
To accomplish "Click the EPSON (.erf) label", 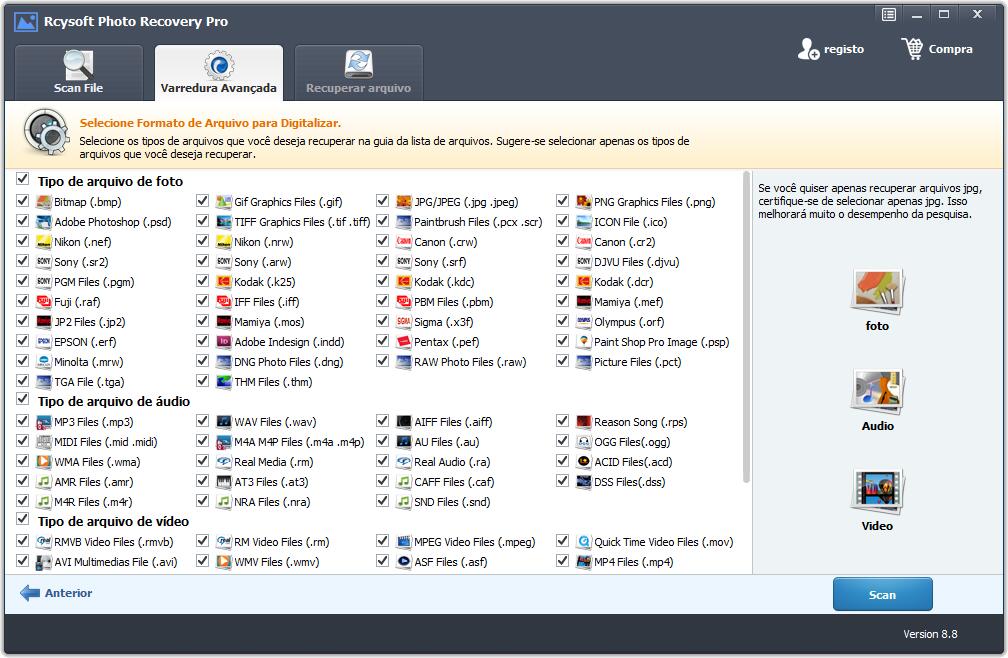I will point(85,342).
